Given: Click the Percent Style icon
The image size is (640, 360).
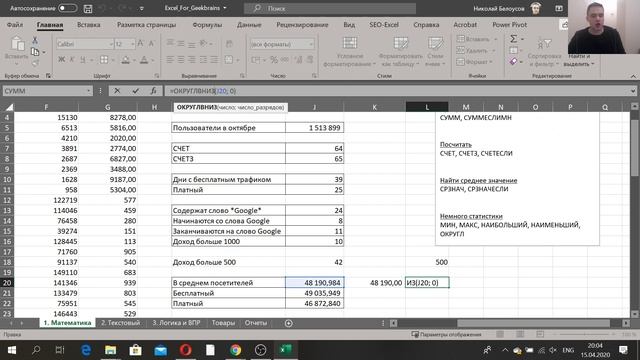Looking at the screenshot, I should [x=274, y=60].
